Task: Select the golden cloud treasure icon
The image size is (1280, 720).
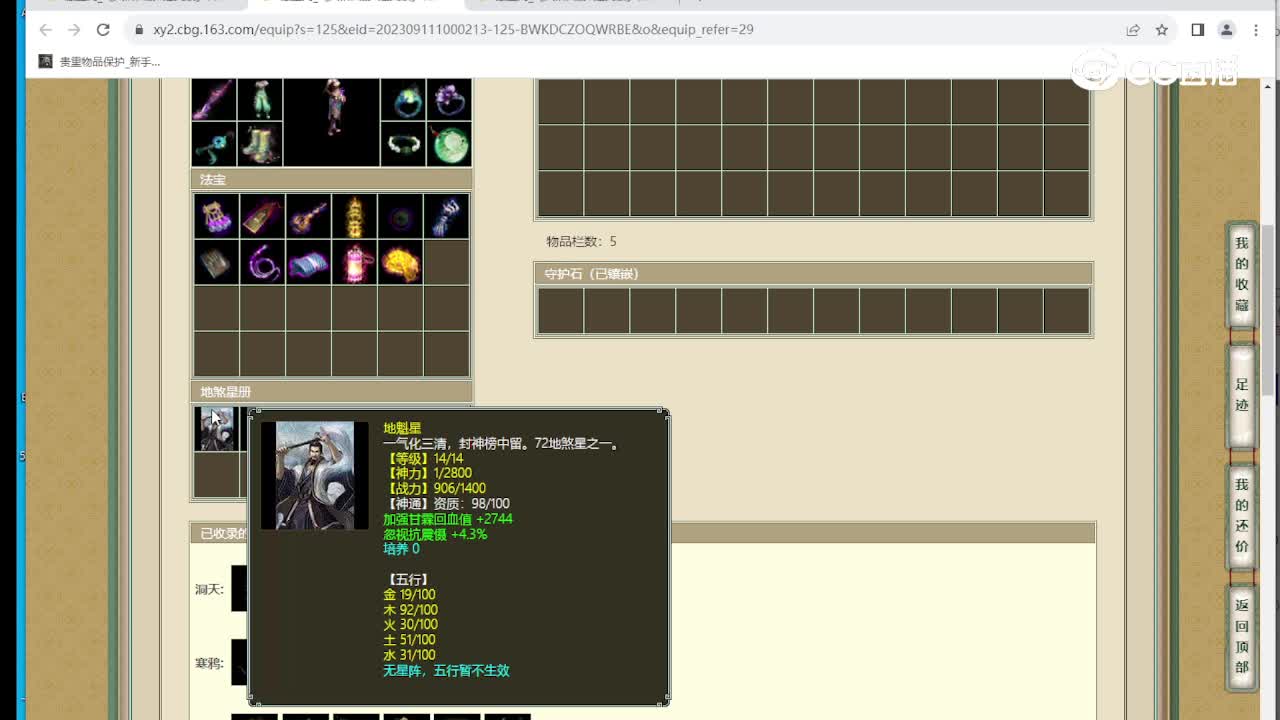Action: [400, 262]
